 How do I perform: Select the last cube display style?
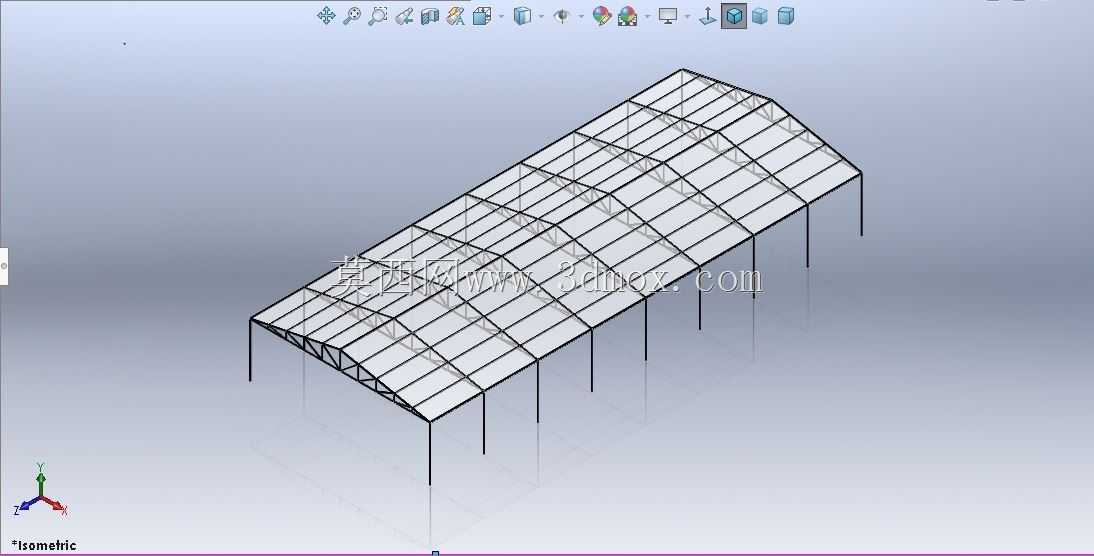pyautogui.click(x=786, y=15)
